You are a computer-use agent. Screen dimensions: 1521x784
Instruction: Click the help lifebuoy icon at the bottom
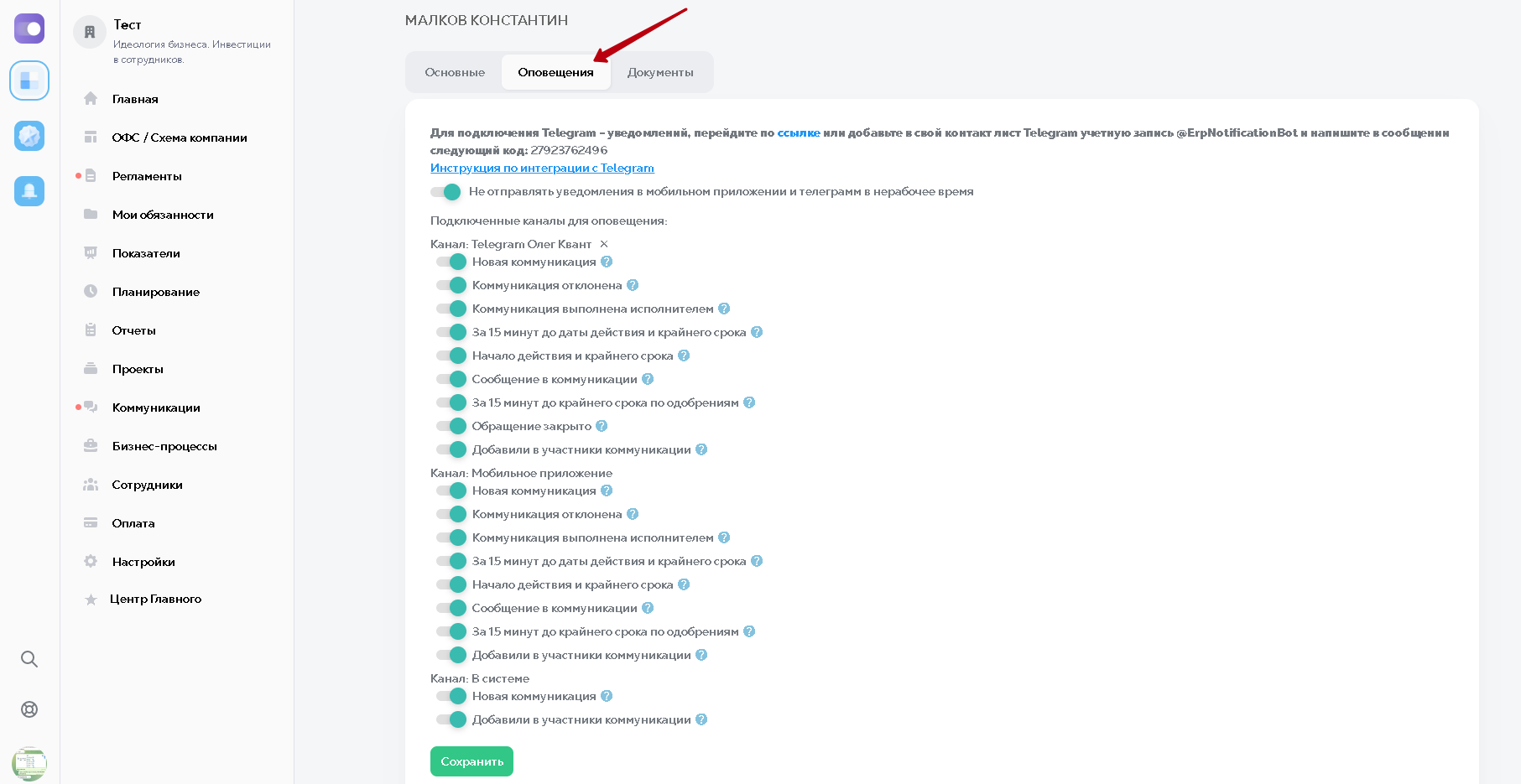[29, 709]
